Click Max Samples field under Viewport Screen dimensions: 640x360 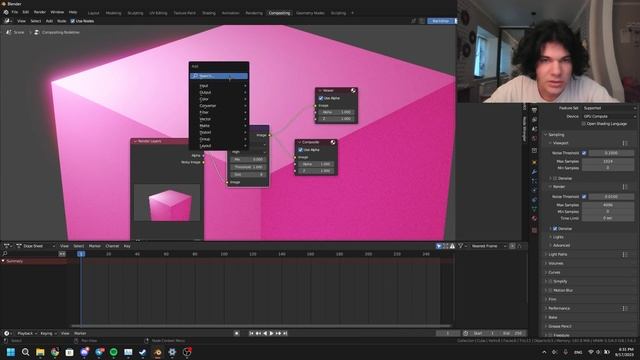tap(608, 161)
